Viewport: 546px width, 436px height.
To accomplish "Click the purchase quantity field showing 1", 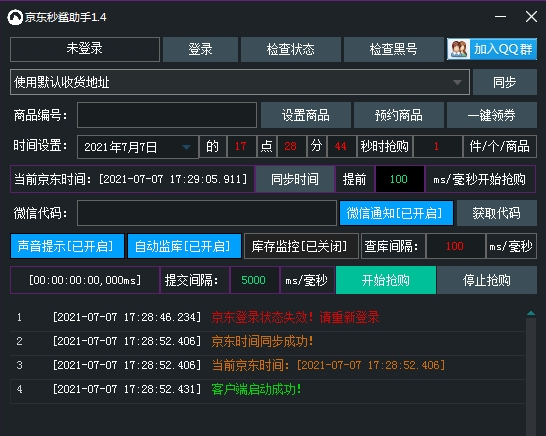I will tap(437, 146).
